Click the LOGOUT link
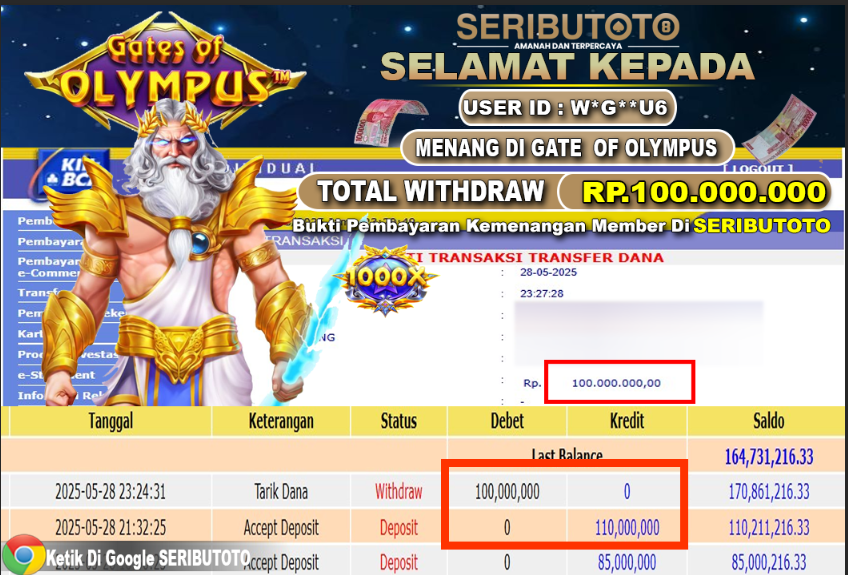848x575 pixels. [758, 169]
